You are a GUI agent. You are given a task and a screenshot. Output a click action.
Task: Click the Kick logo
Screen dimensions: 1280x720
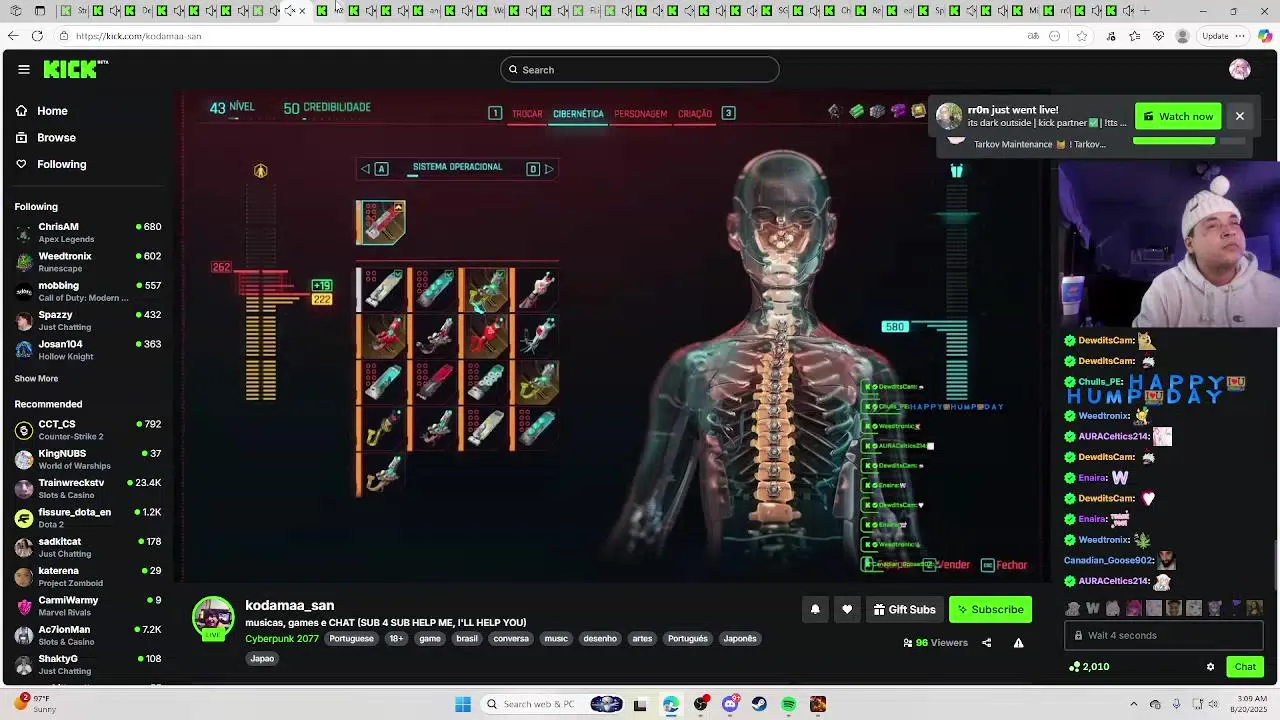click(75, 69)
